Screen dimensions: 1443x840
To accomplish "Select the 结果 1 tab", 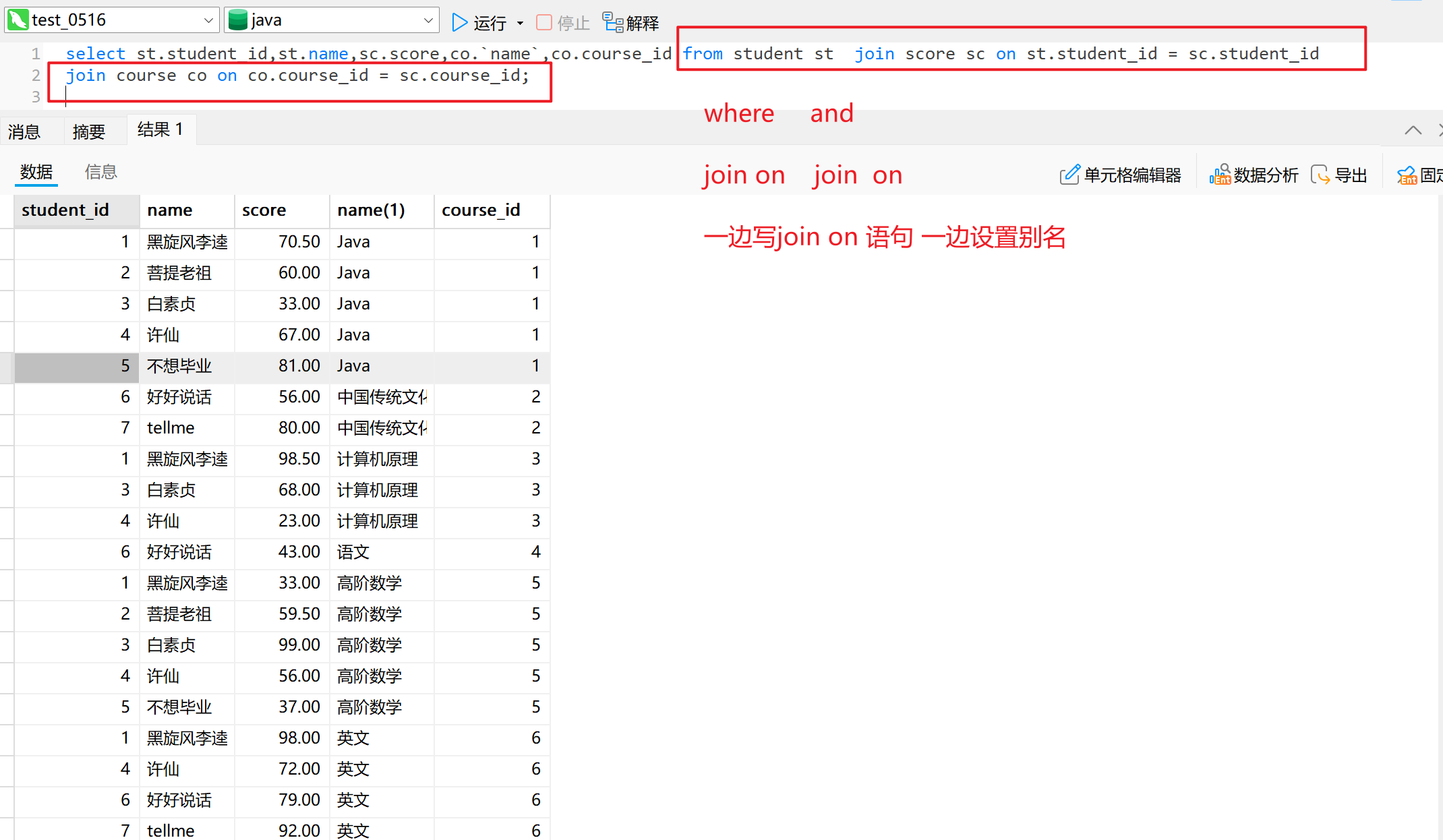I will [160, 129].
